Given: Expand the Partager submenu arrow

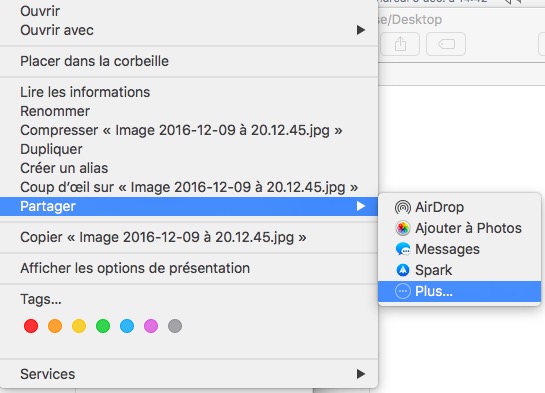Looking at the screenshot, I should tap(361, 206).
